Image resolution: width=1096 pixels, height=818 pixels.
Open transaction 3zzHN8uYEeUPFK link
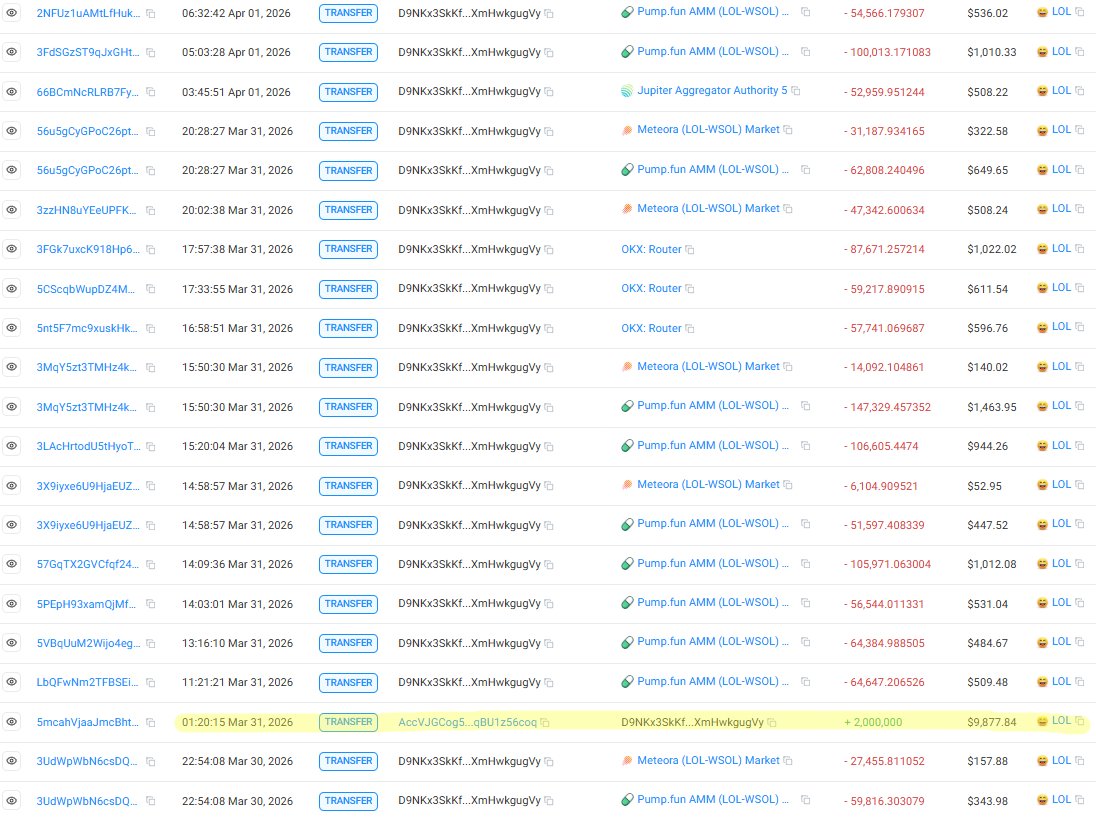(87, 210)
